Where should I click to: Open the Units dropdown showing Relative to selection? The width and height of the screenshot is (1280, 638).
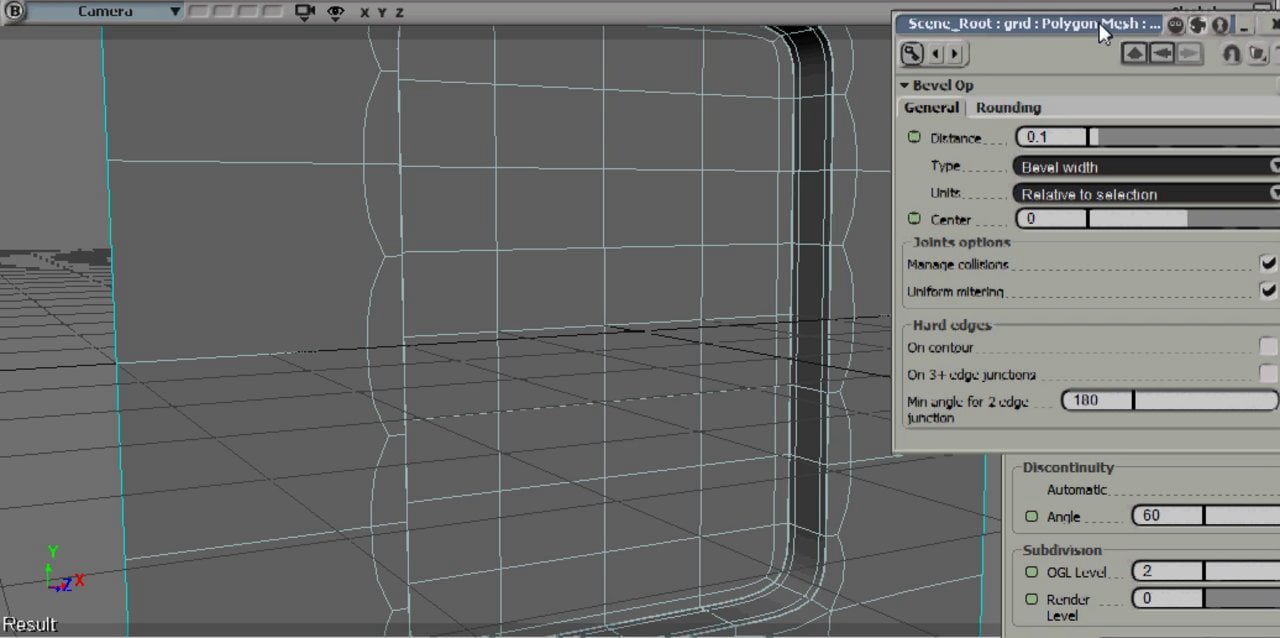pos(1147,193)
